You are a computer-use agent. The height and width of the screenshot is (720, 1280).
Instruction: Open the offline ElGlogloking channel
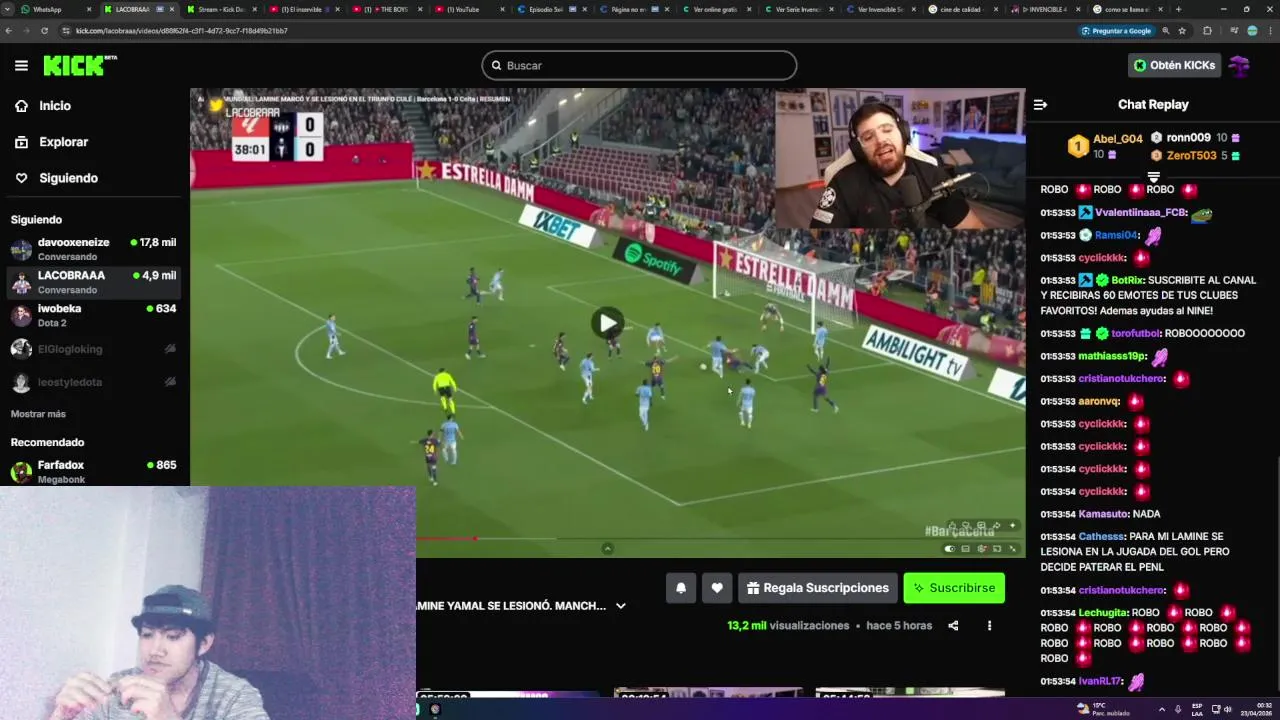pyautogui.click(x=94, y=349)
